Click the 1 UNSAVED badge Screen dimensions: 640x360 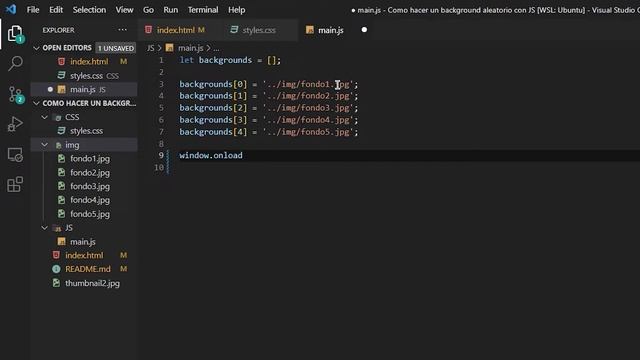point(116,48)
